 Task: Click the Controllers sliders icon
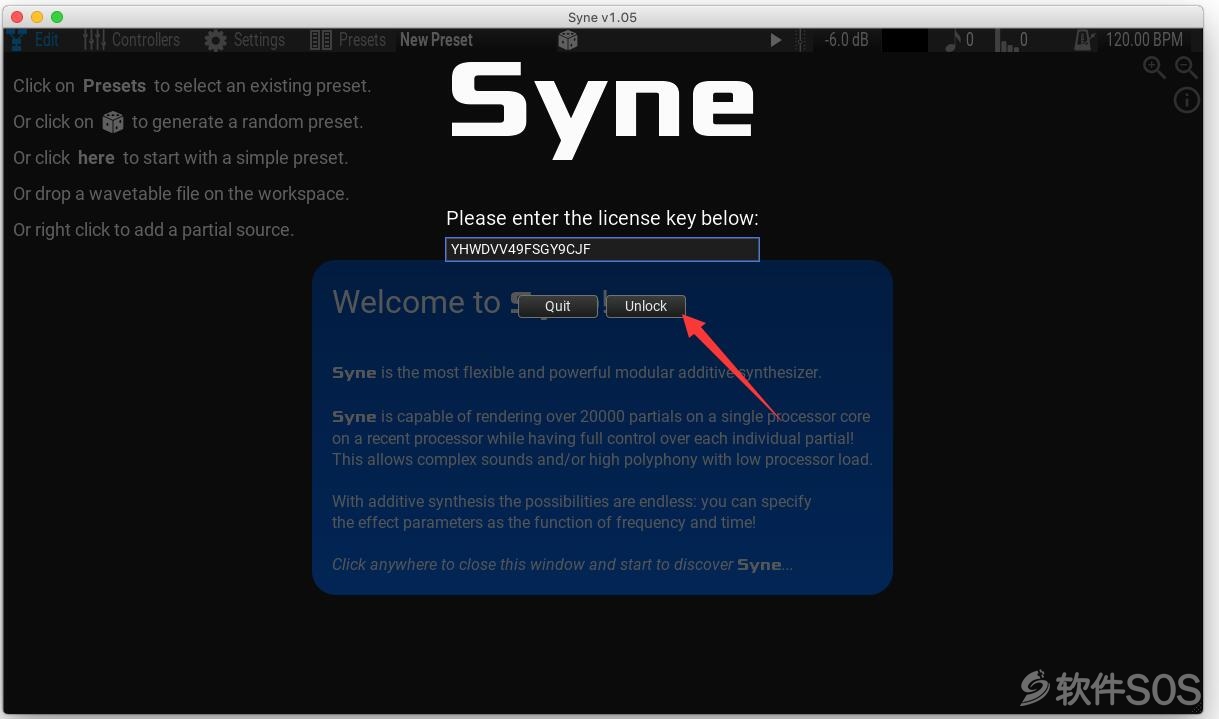94,40
